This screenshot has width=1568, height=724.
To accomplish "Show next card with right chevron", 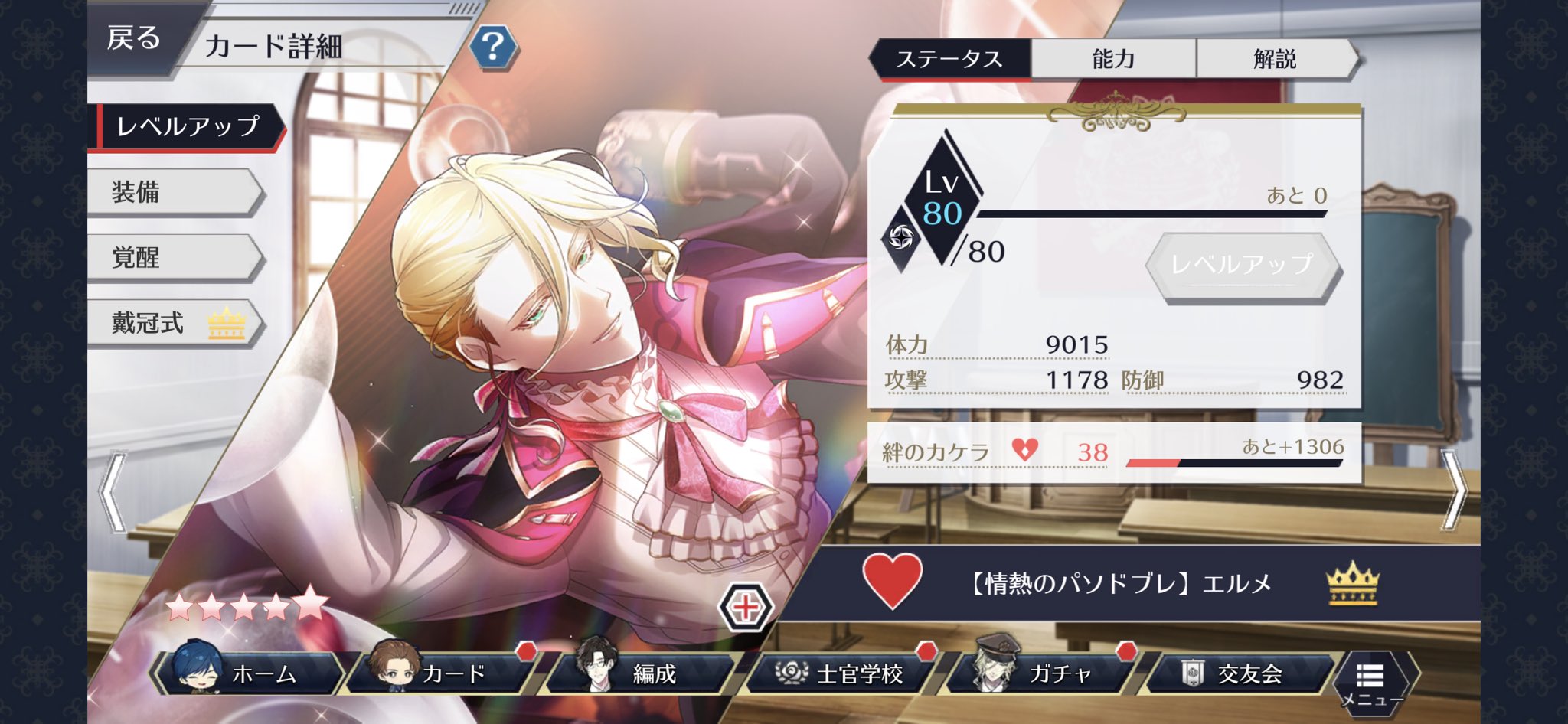I will [1454, 491].
